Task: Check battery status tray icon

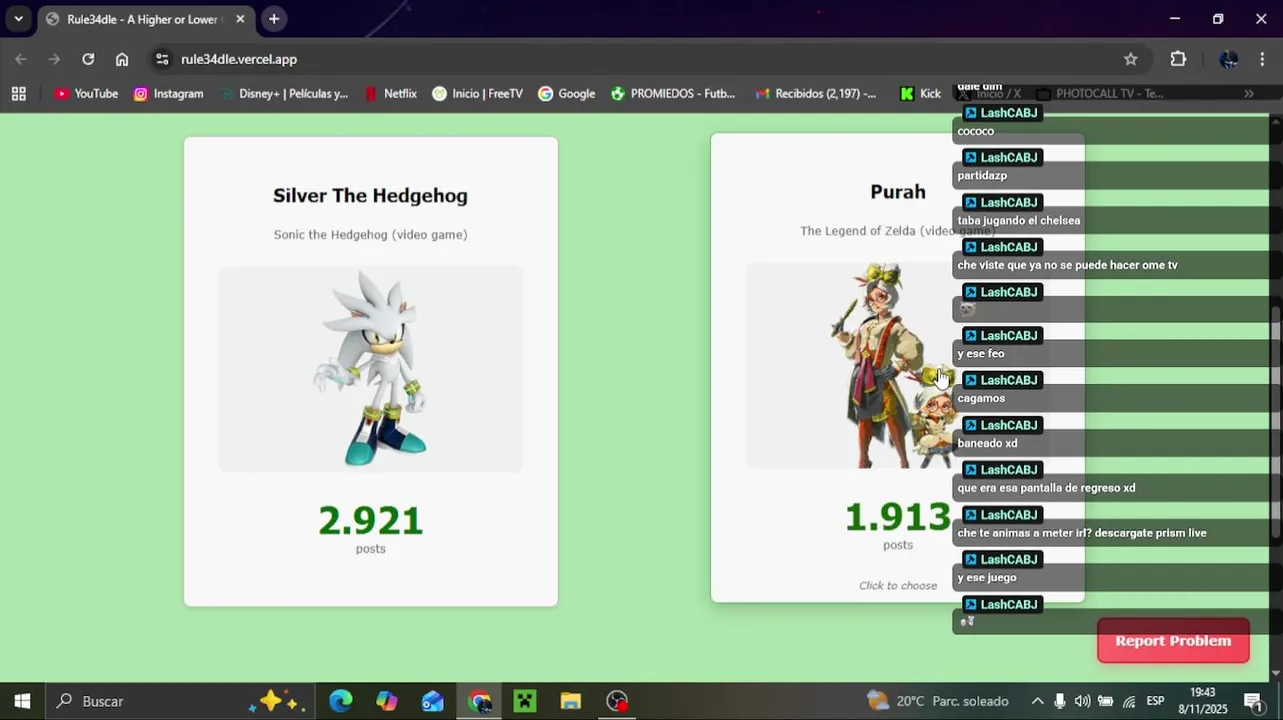Action: pos(1105,701)
